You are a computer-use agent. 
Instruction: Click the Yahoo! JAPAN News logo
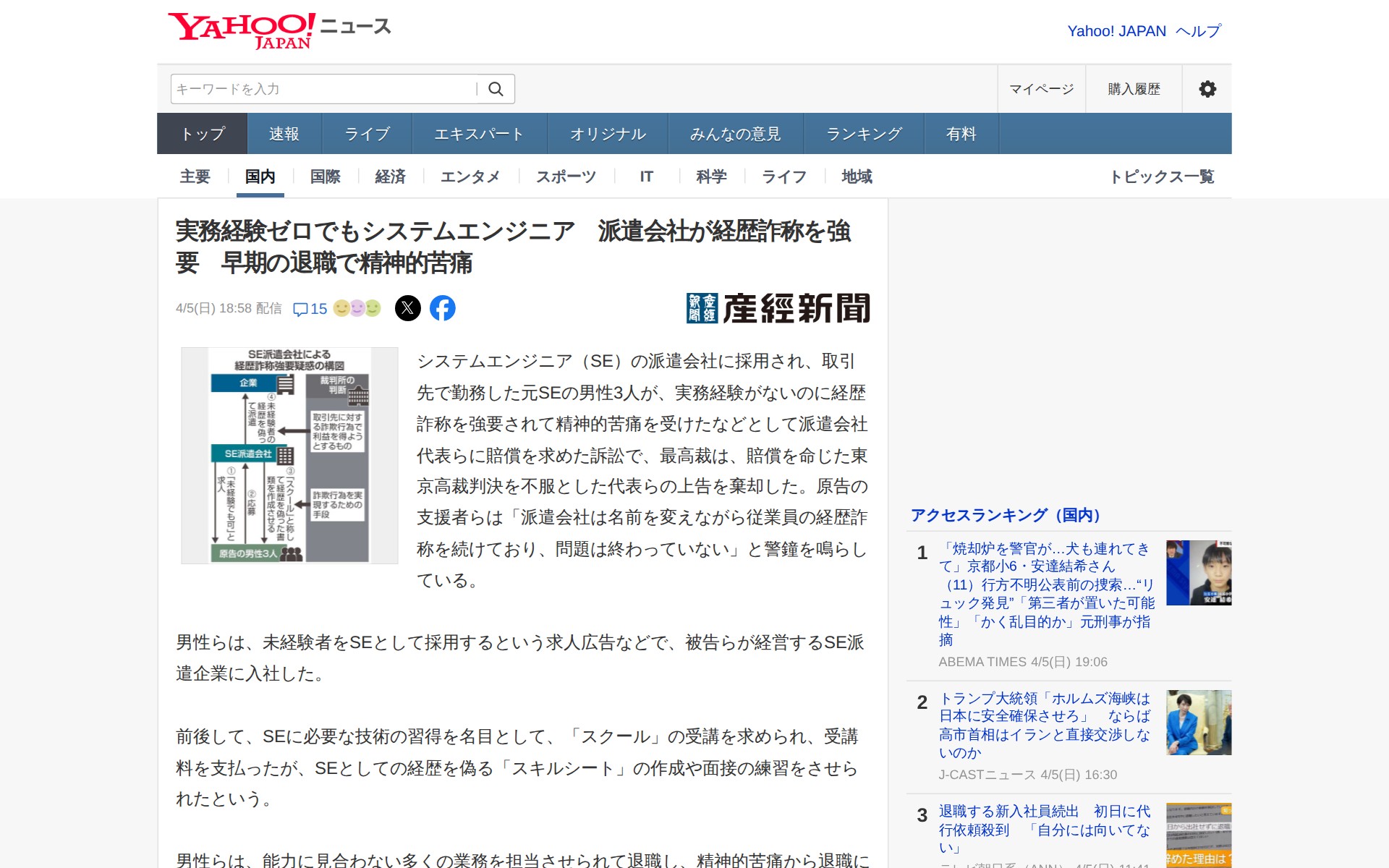(x=279, y=30)
